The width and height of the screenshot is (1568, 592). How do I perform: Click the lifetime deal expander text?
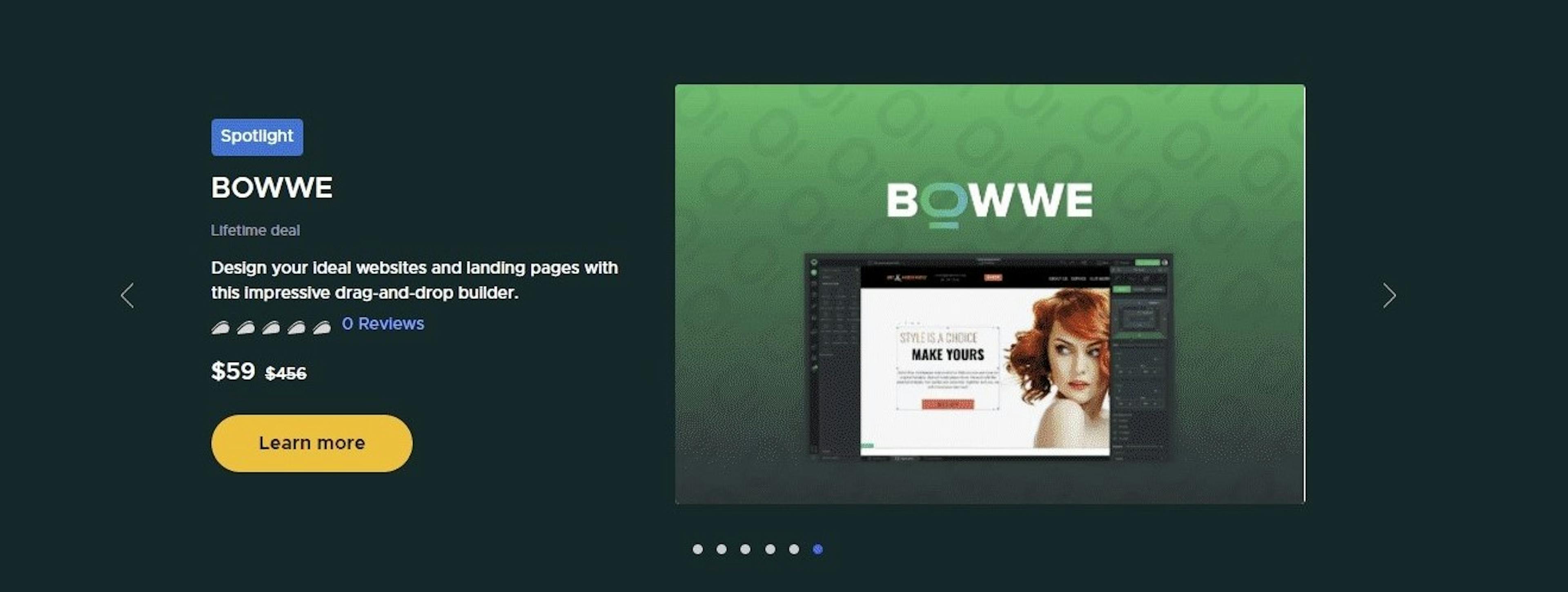[x=254, y=229]
